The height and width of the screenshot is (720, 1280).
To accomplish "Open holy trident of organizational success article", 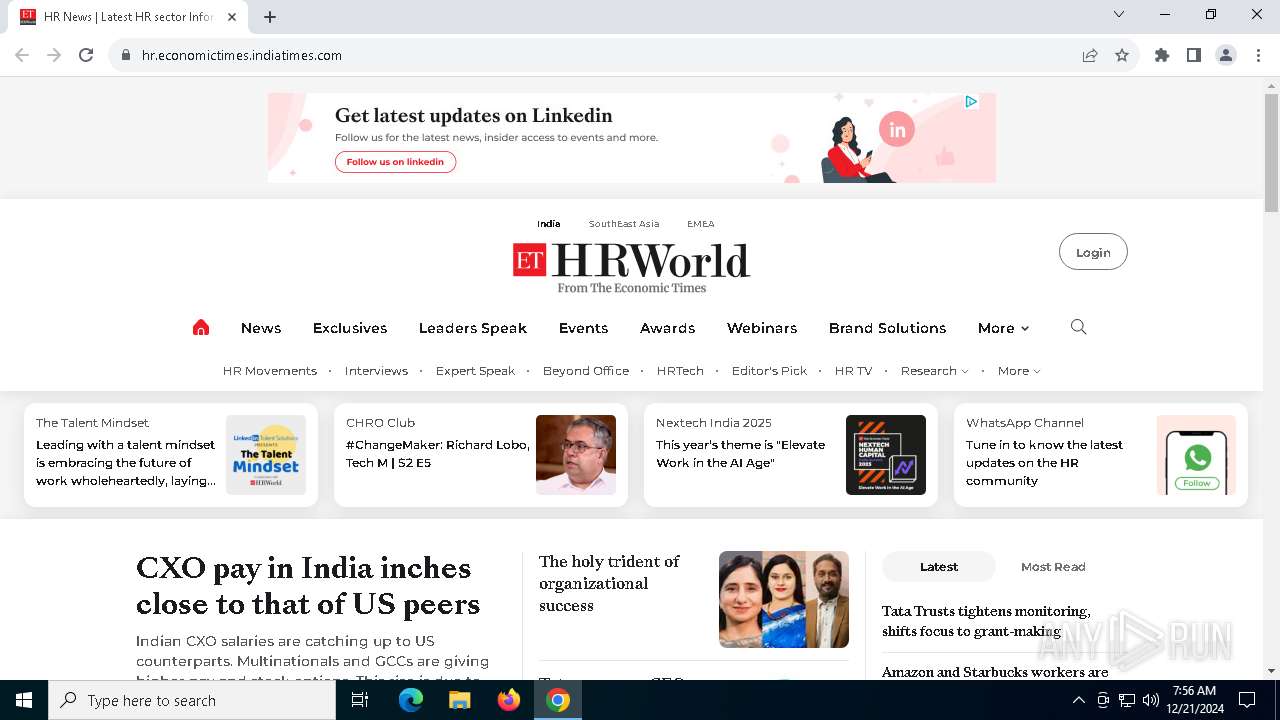I will (x=609, y=583).
